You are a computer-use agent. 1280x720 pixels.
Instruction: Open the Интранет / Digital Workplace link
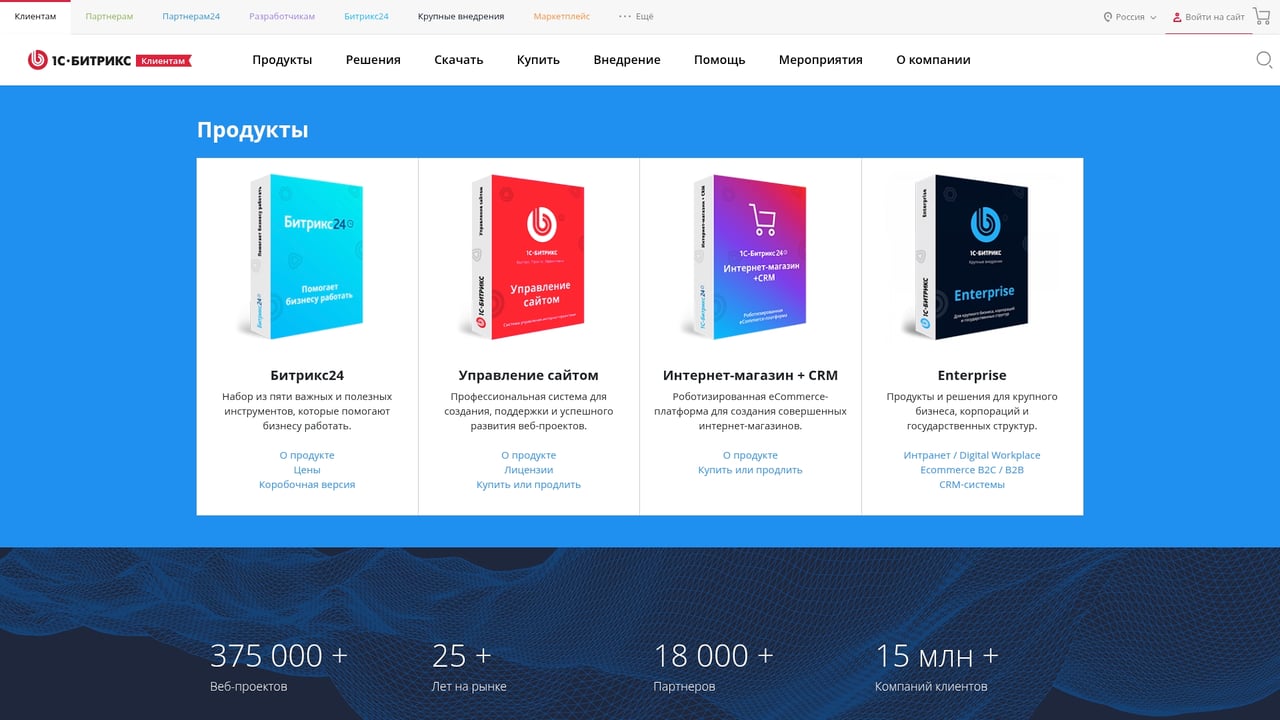(971, 454)
